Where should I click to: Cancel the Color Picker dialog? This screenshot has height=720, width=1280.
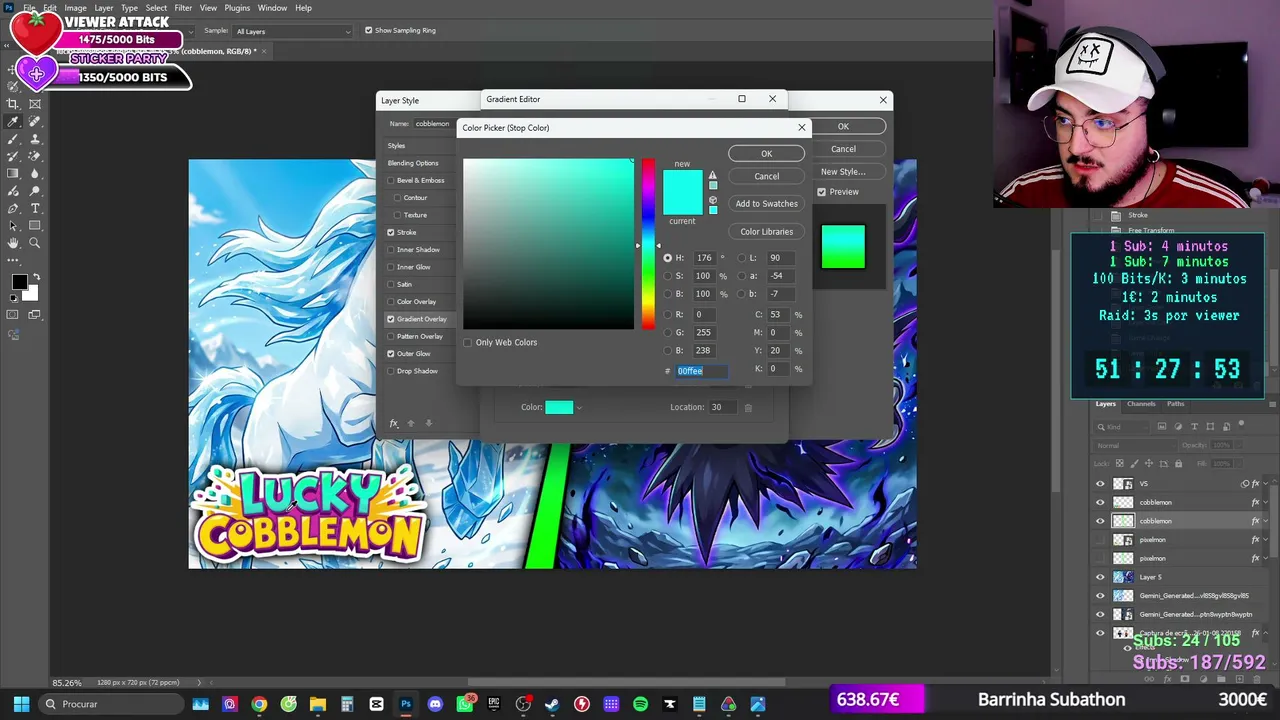(766, 176)
